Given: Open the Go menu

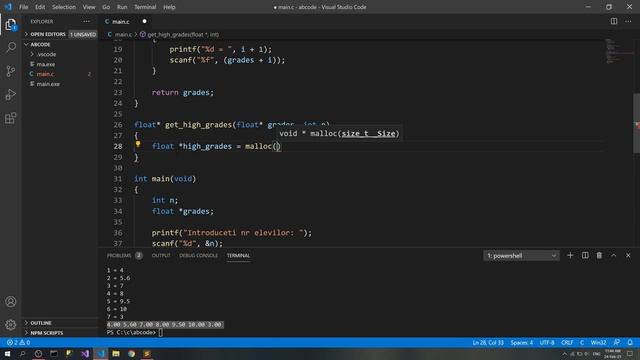Looking at the screenshot, I should 106,7.
